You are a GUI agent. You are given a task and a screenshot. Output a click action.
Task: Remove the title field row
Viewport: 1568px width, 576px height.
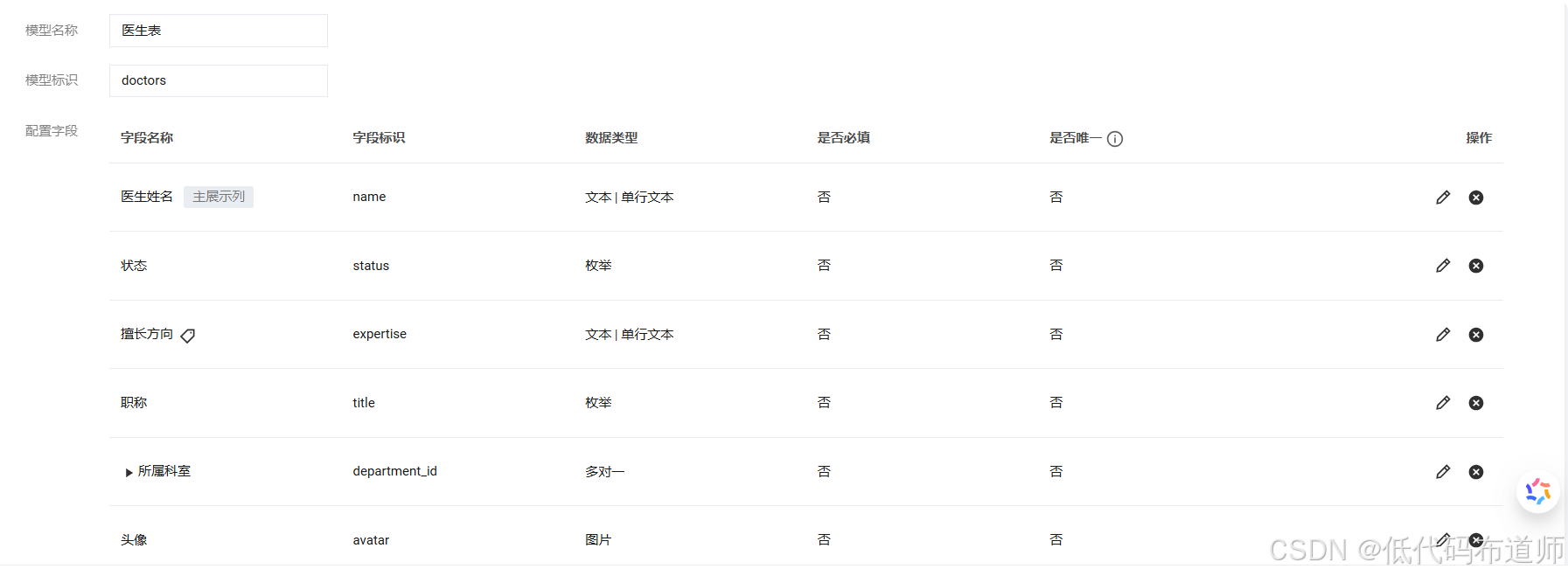point(1476,403)
